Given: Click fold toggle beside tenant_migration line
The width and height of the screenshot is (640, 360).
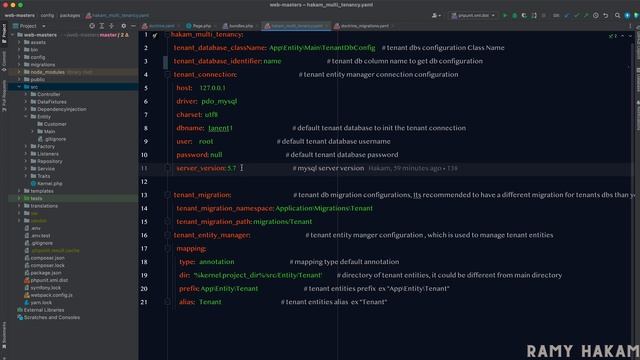Looking at the screenshot, I should 167,195.
